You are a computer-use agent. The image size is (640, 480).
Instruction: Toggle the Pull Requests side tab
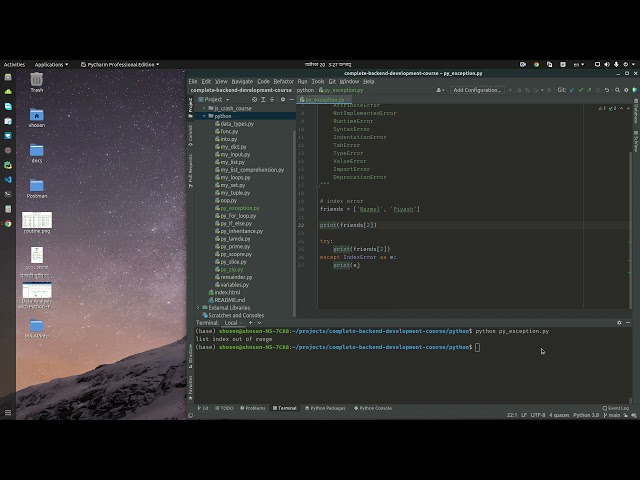(190, 171)
